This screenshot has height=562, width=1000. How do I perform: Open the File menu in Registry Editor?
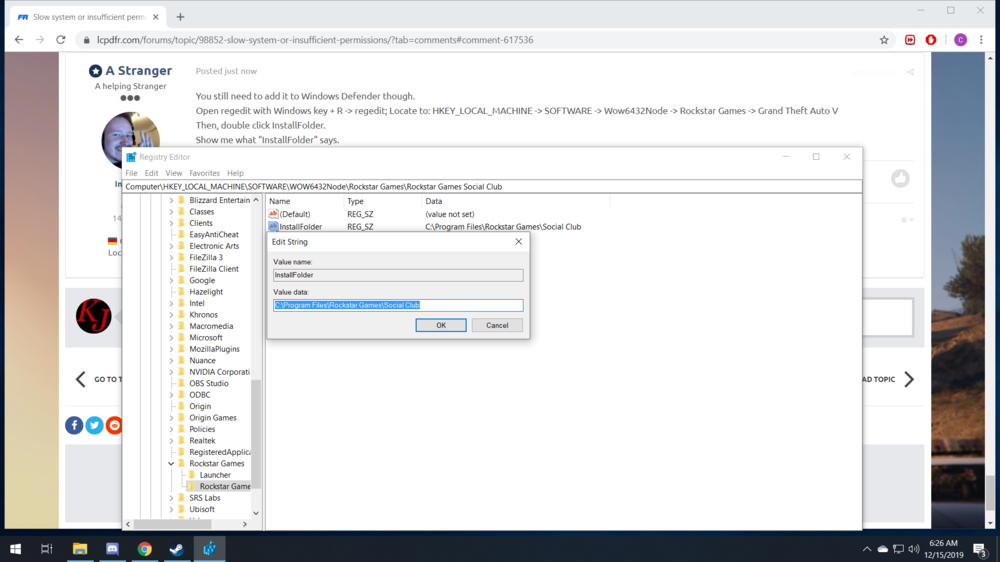(x=131, y=173)
